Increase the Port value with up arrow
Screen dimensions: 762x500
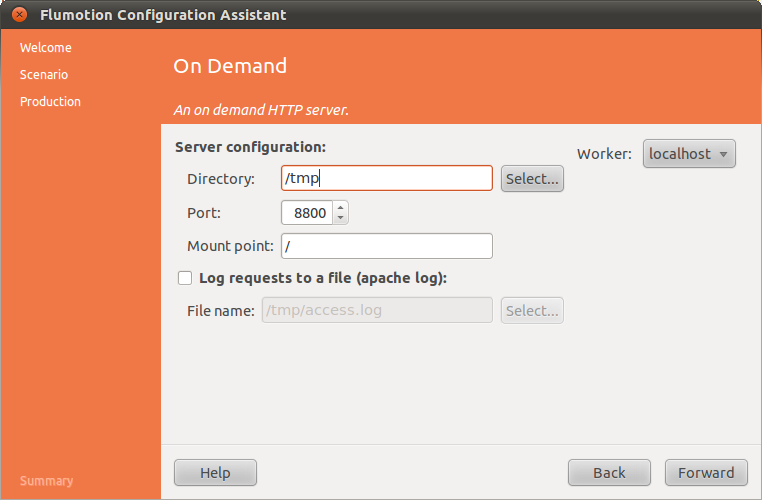[341, 208]
